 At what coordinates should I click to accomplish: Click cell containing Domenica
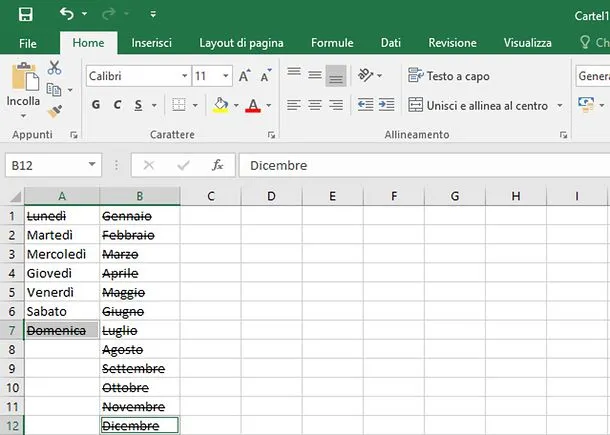pos(61,331)
